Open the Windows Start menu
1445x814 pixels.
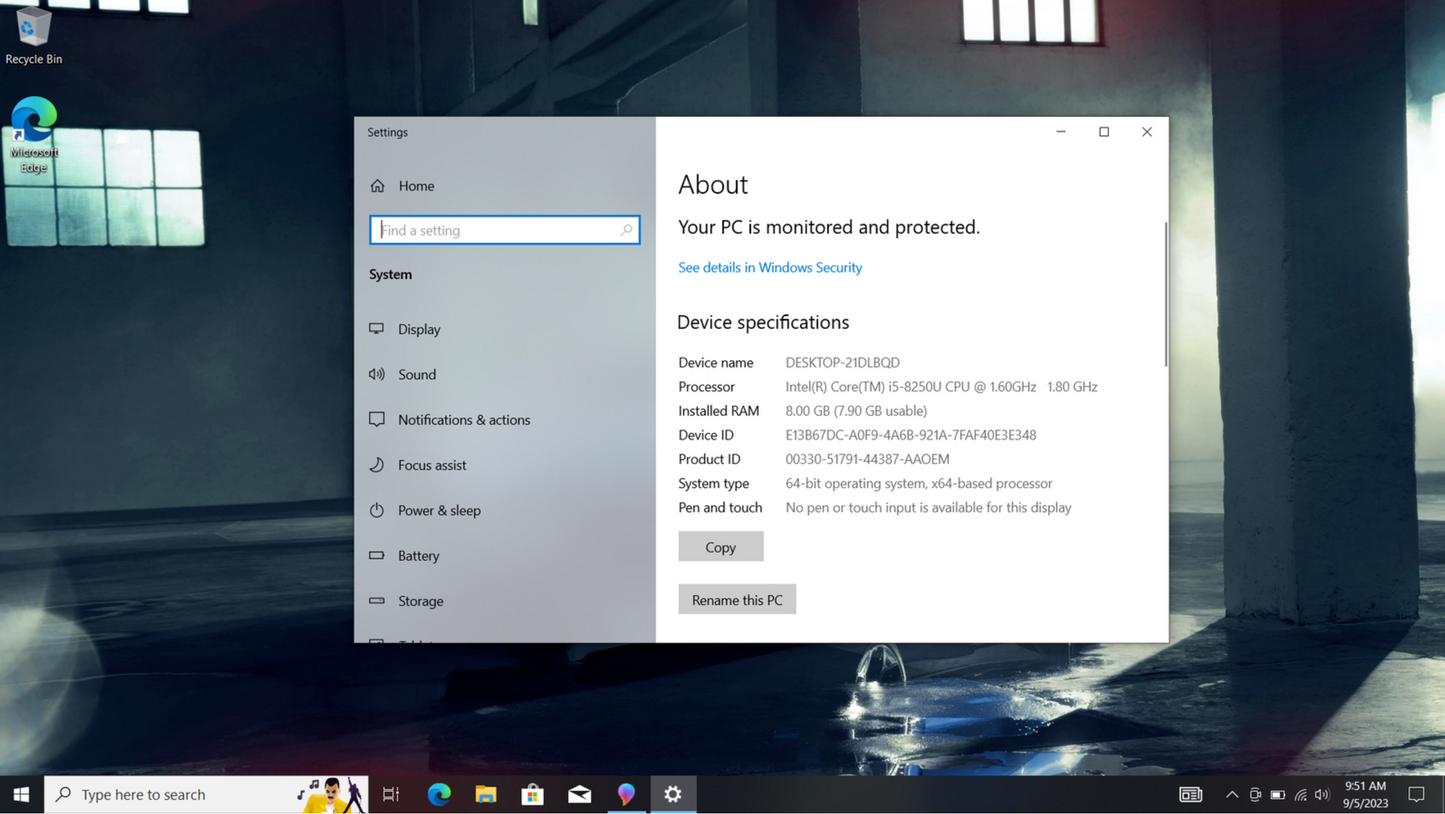point(21,794)
